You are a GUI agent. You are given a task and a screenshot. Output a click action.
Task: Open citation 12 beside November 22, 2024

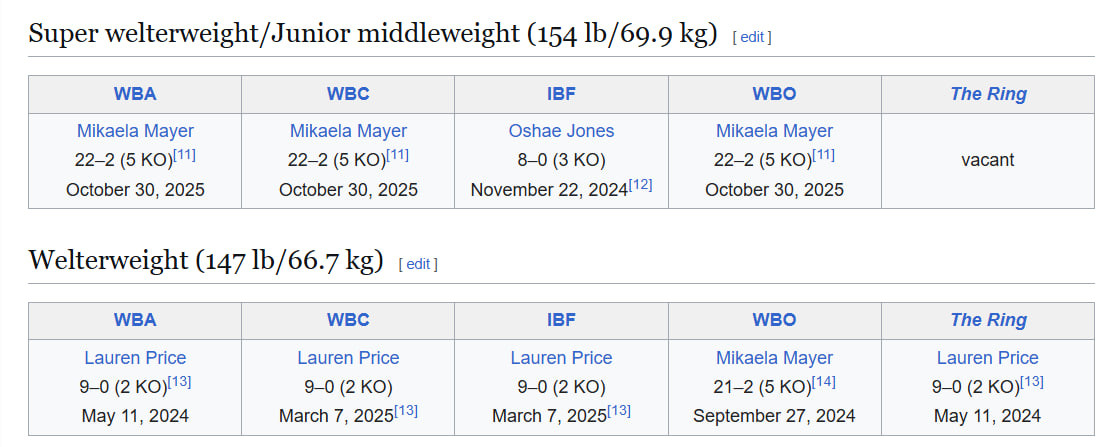point(641,184)
